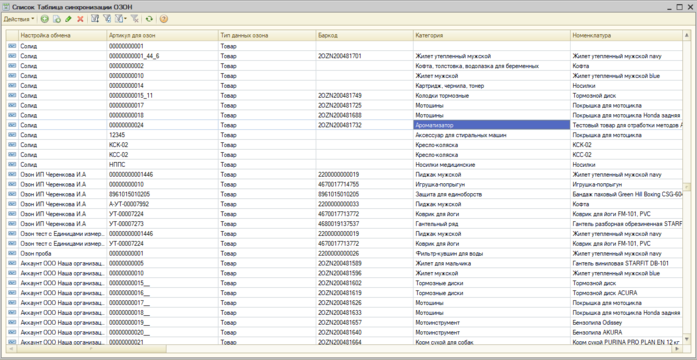Select the Картридж, чернила, тонер cell

(492, 85)
